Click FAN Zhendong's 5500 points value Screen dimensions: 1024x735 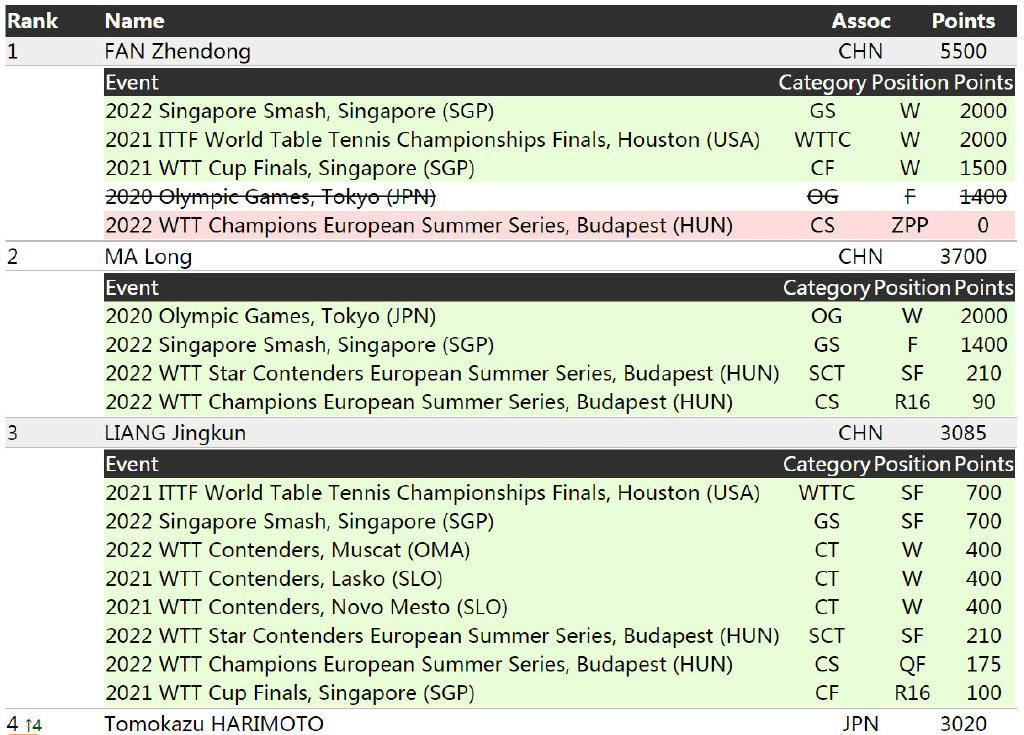963,51
